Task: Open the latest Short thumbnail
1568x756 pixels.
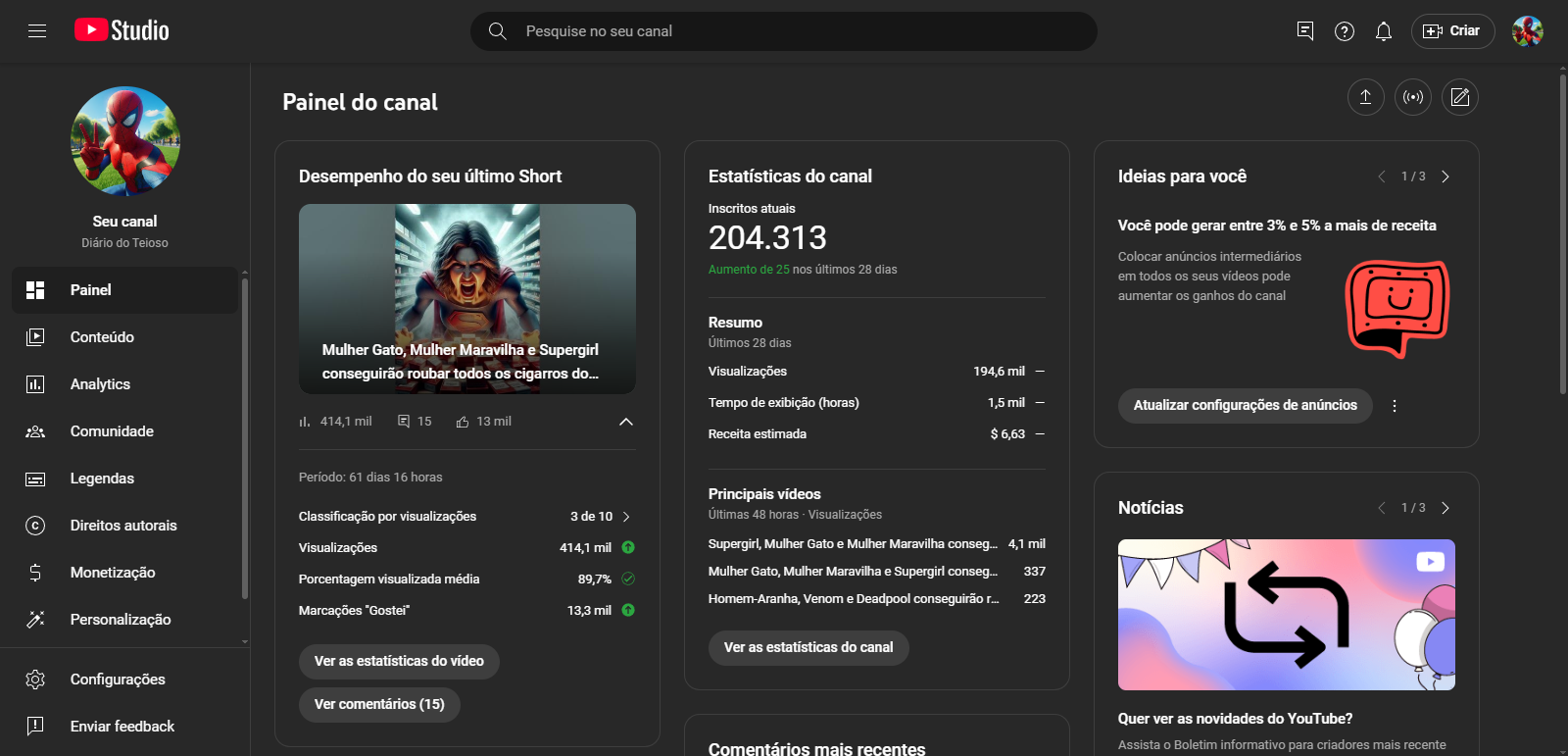Action: [467, 299]
